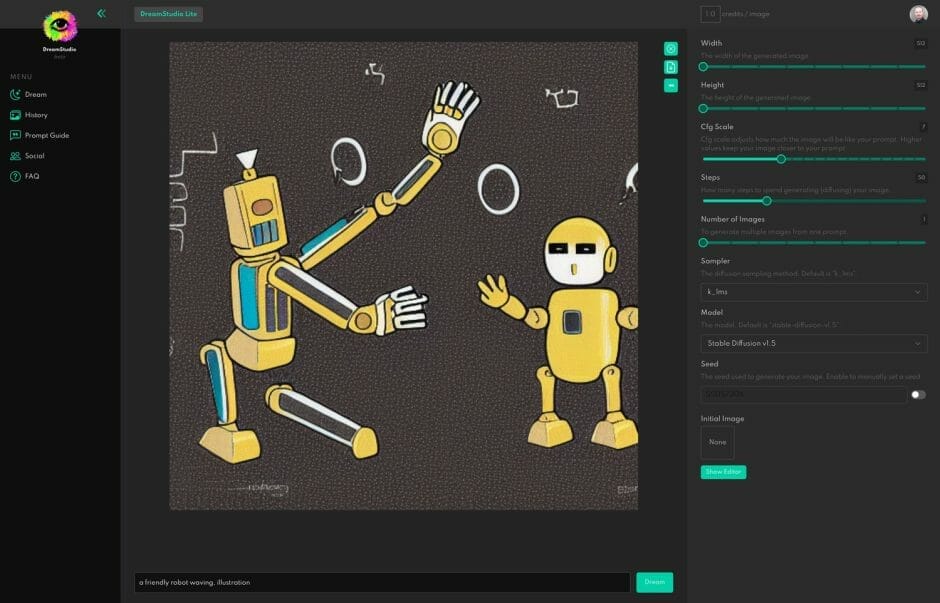This screenshot has height=603, width=940.
Task: Click the Social people icon
Action: (x=15, y=156)
